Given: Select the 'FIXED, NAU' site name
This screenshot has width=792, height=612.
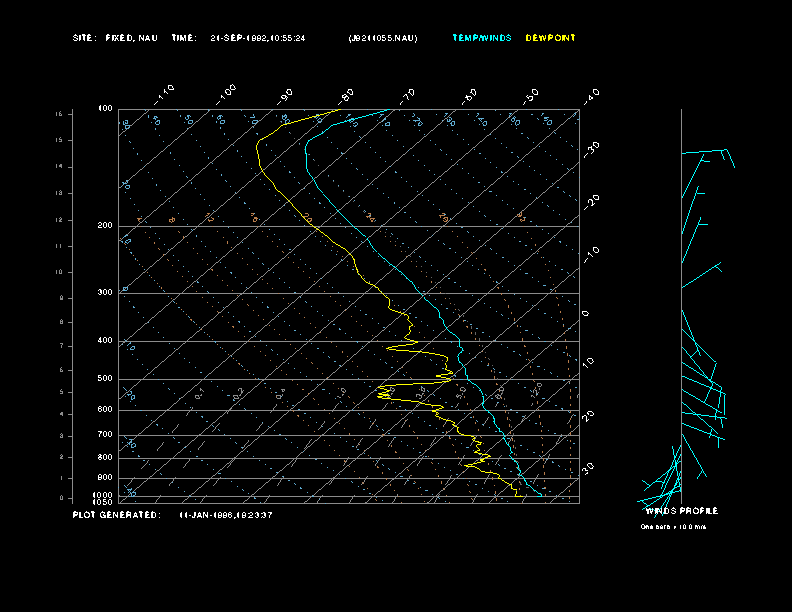Looking at the screenshot, I should (x=131, y=38).
